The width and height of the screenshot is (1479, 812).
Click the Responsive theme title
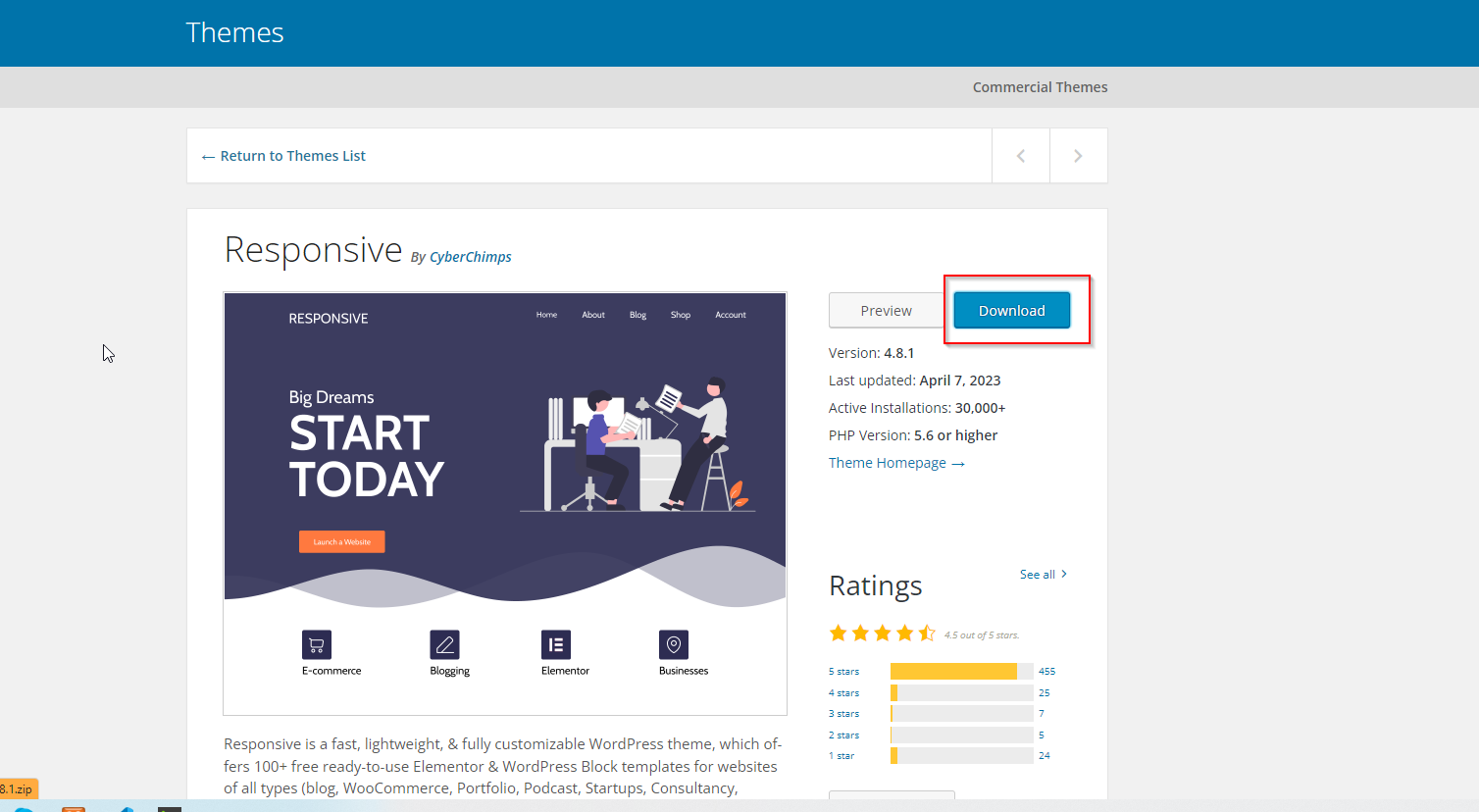point(314,250)
